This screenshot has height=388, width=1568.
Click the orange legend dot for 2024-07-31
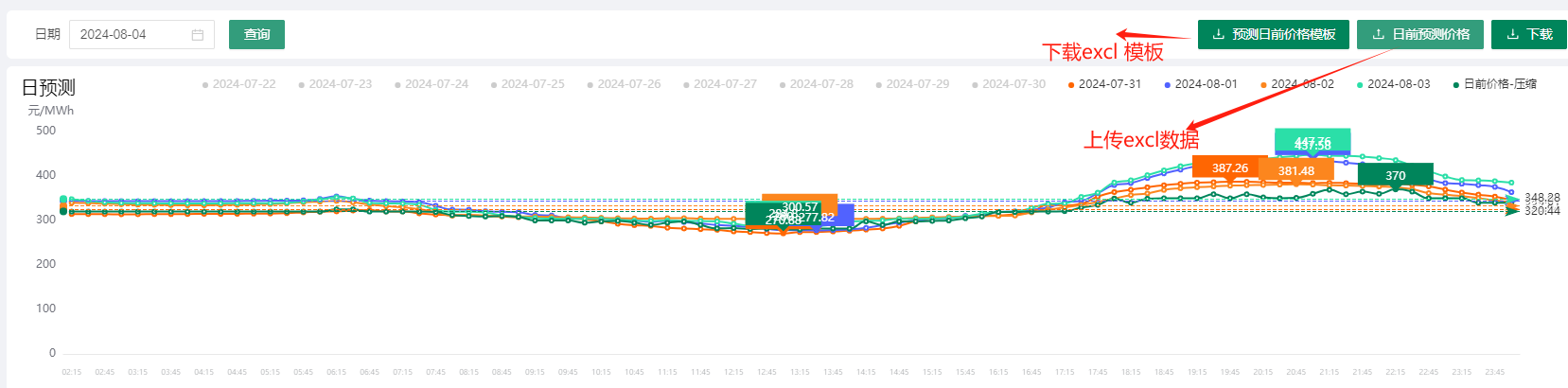(x=1071, y=85)
